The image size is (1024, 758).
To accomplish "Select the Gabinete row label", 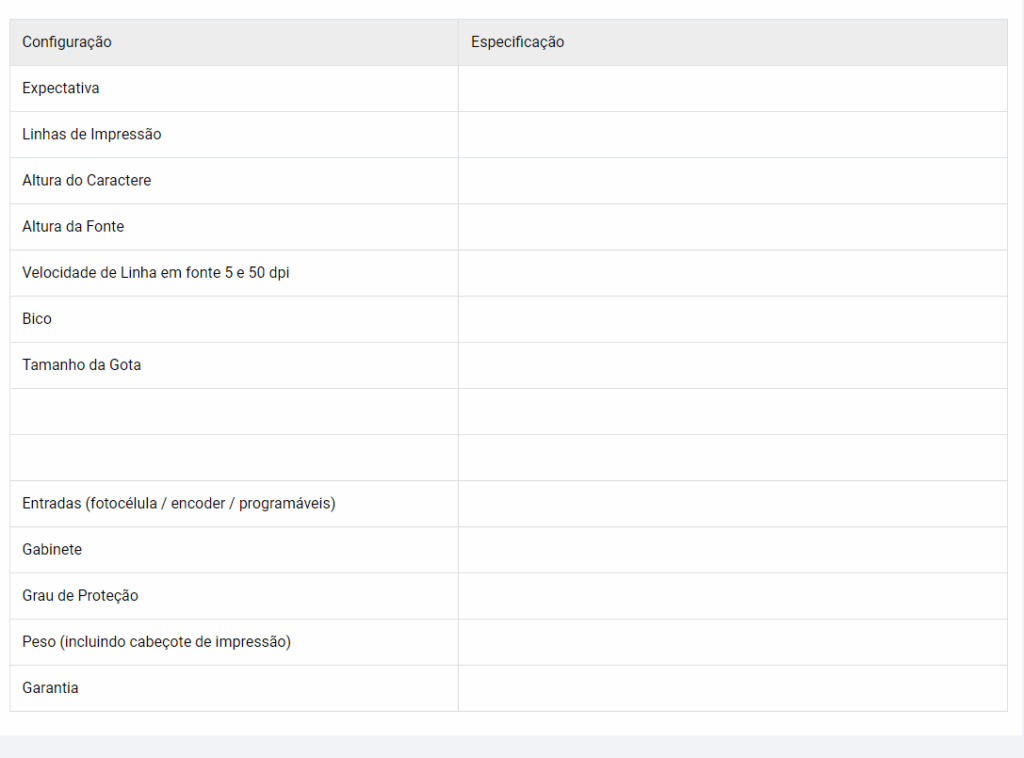I will pyautogui.click(x=52, y=550).
